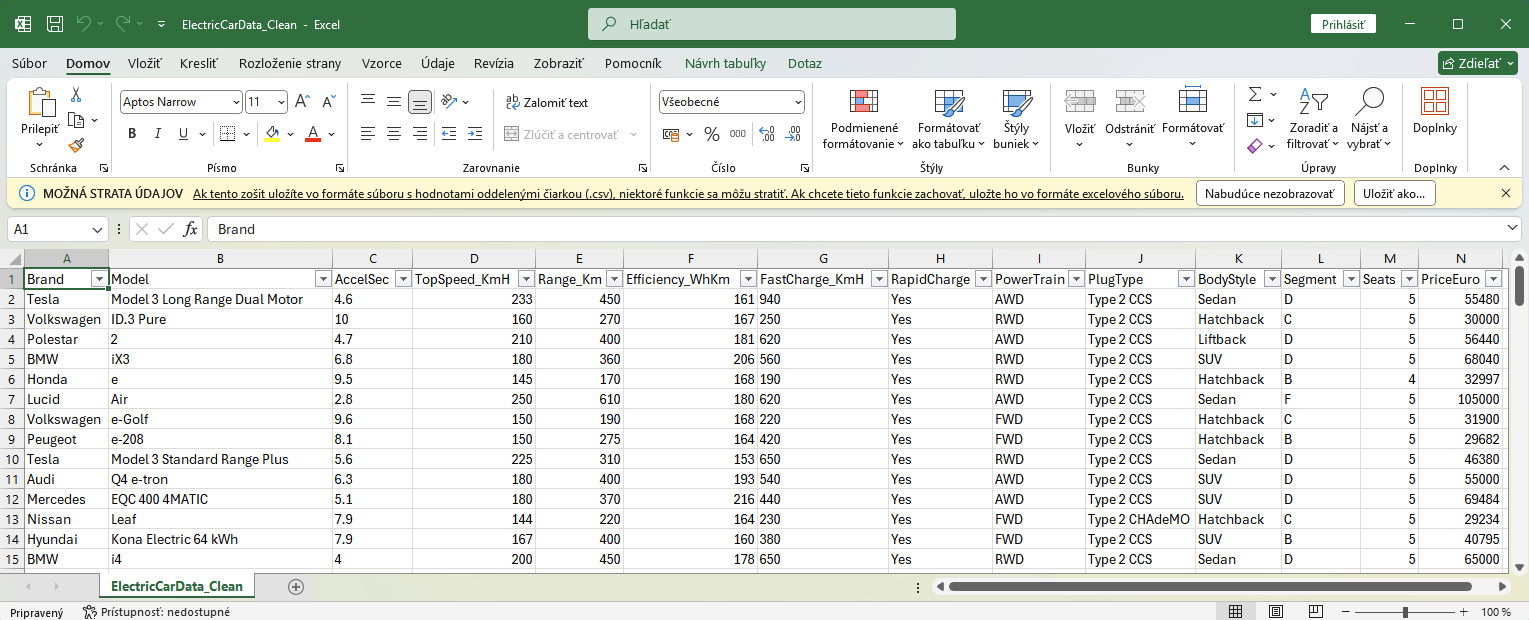Click the Clear eraser icon
The height and width of the screenshot is (620, 1529).
click(x=1256, y=146)
